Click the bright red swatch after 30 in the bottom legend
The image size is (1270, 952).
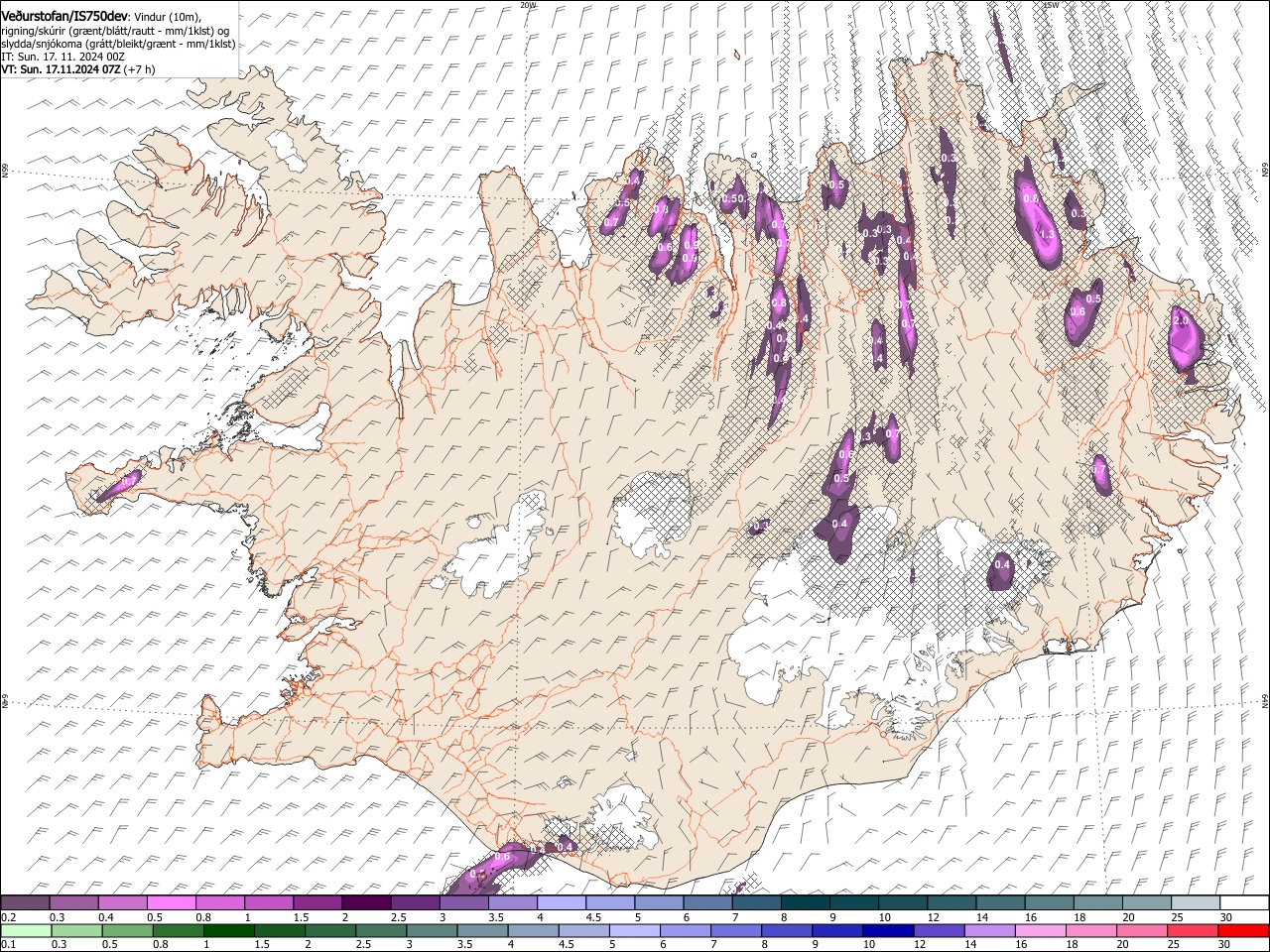(1242, 931)
